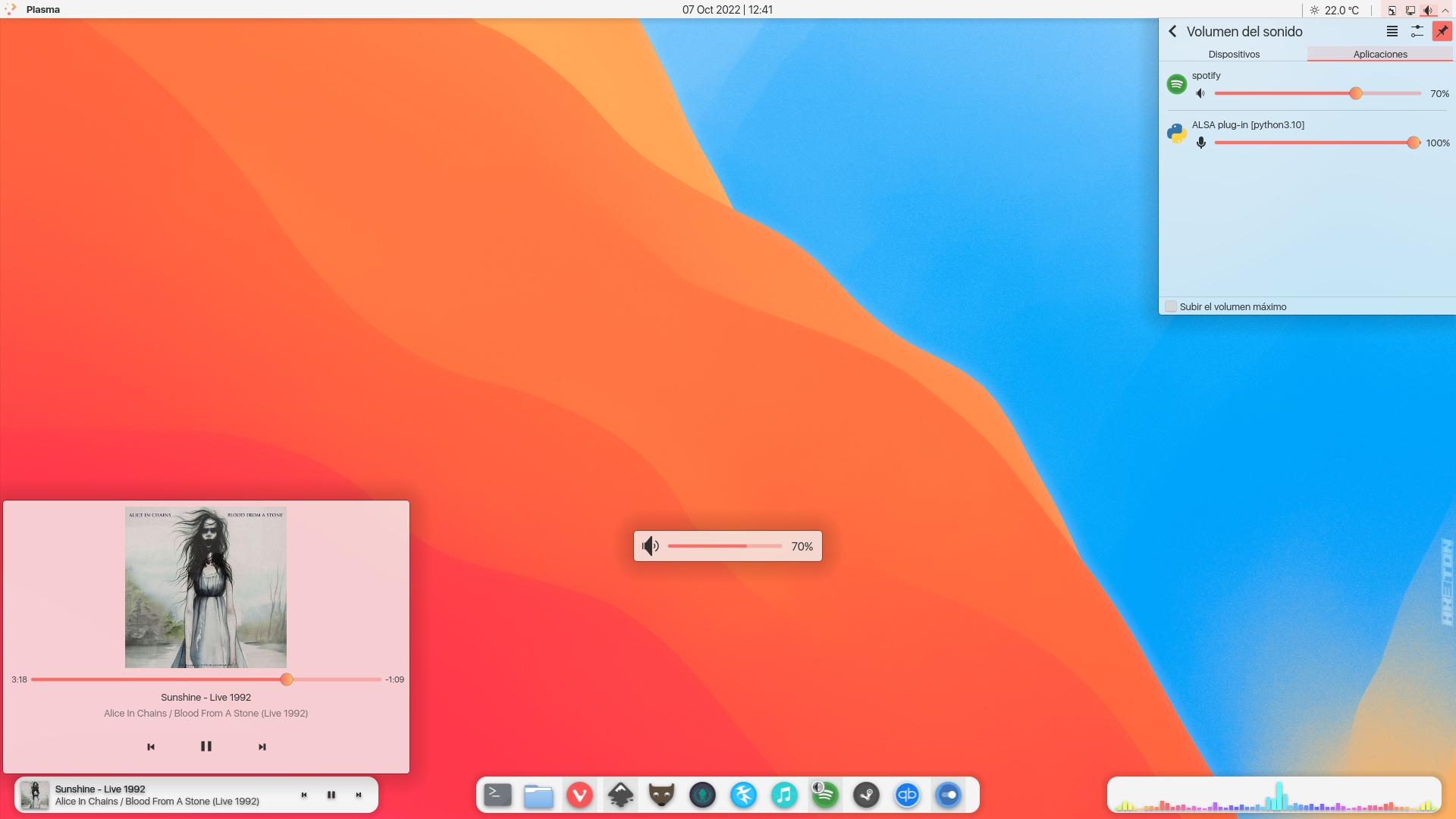Viewport: 1456px width, 819px height.
Task: Open the terminal from the dock
Action: coord(497,795)
